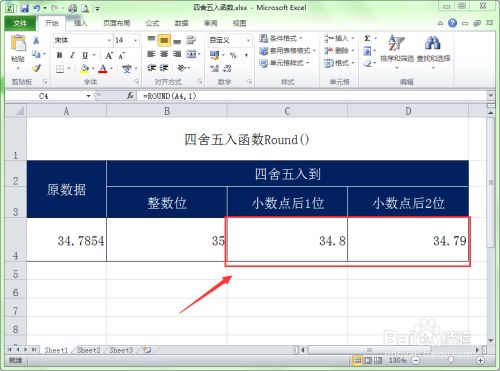
Task: Click the Wrap Text icon
Action: pos(191,40)
